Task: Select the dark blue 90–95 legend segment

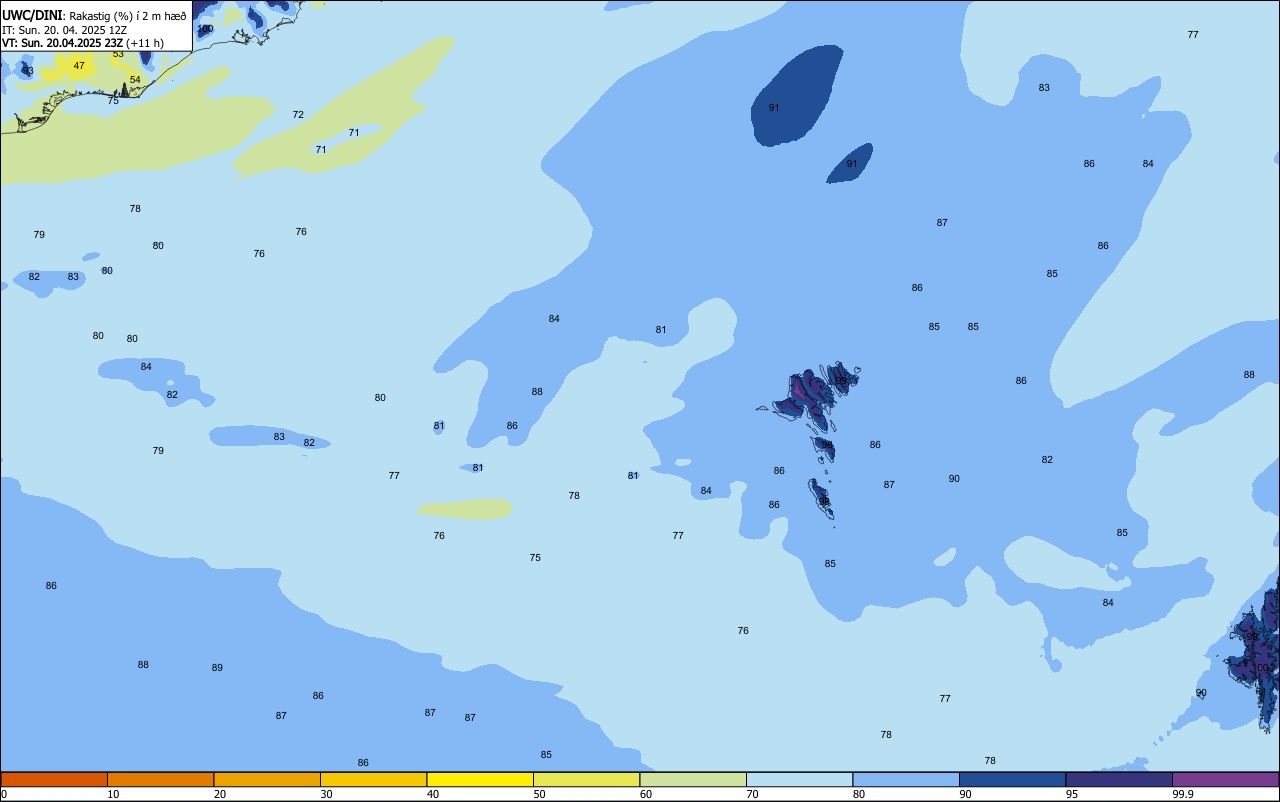Action: [x=1012, y=779]
